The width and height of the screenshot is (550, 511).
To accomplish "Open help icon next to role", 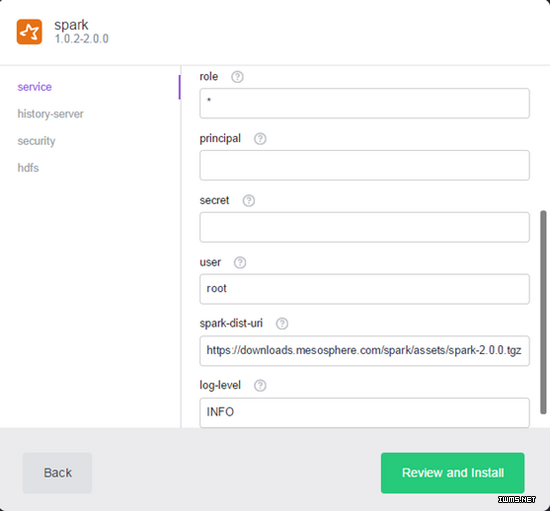I will coord(237,76).
